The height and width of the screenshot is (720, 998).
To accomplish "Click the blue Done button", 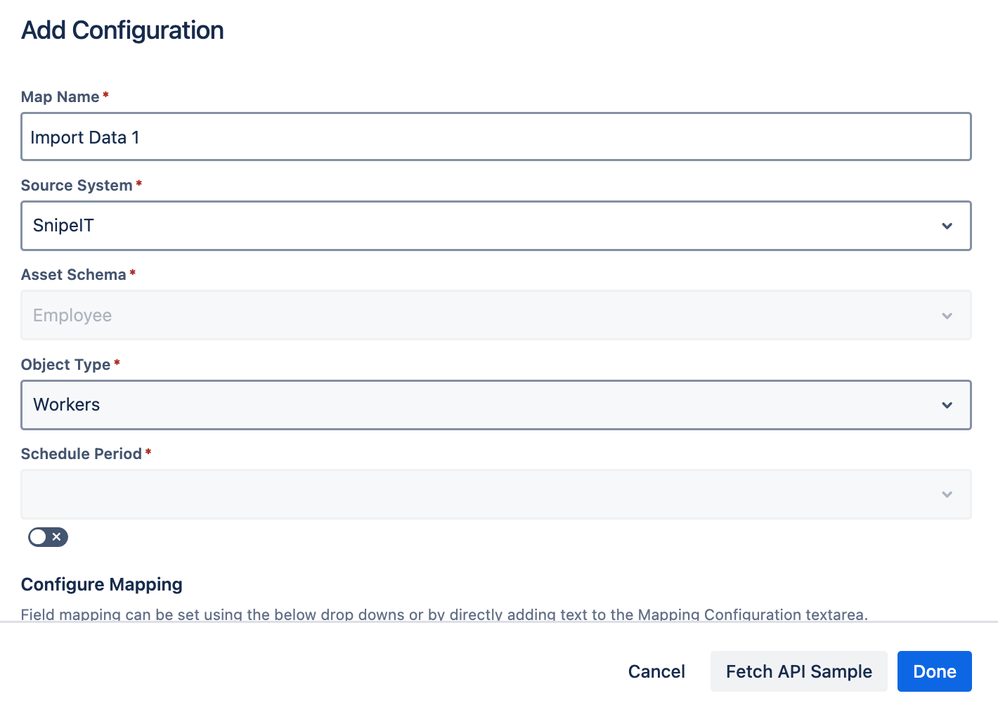I will point(934,671).
